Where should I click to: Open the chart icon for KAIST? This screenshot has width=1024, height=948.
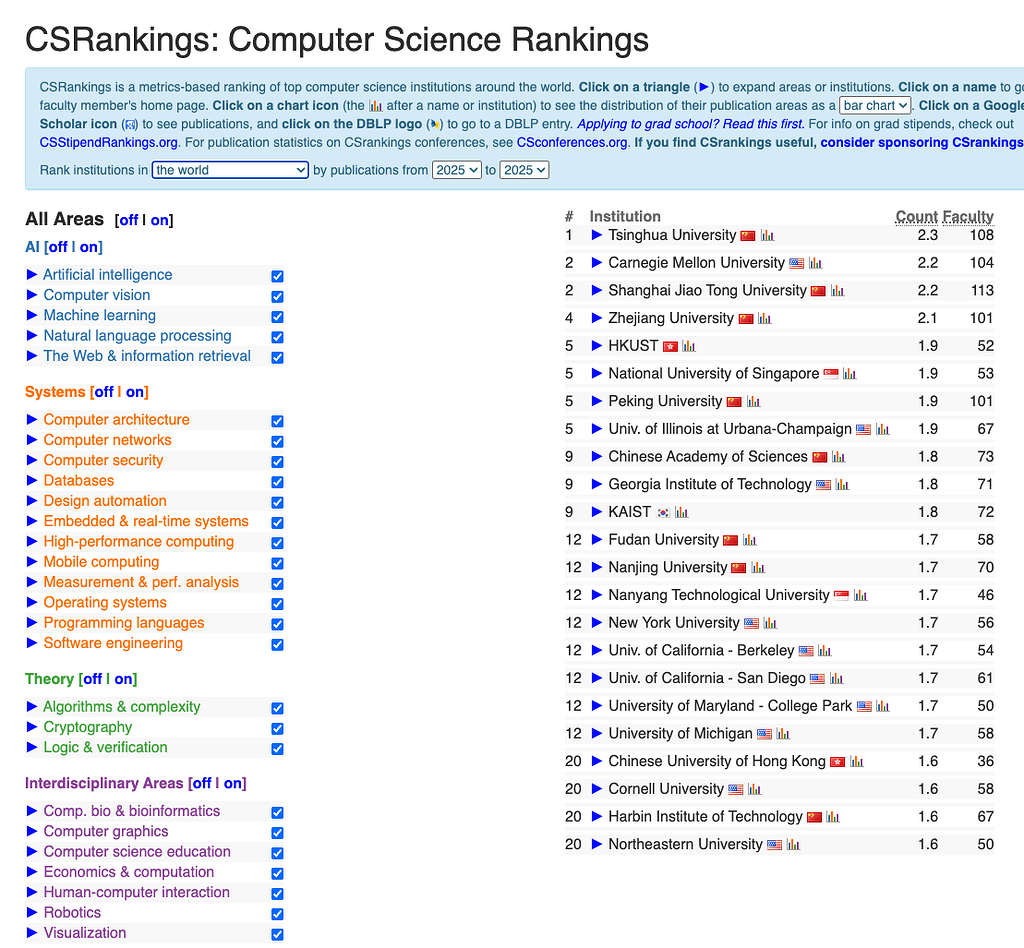(x=681, y=512)
